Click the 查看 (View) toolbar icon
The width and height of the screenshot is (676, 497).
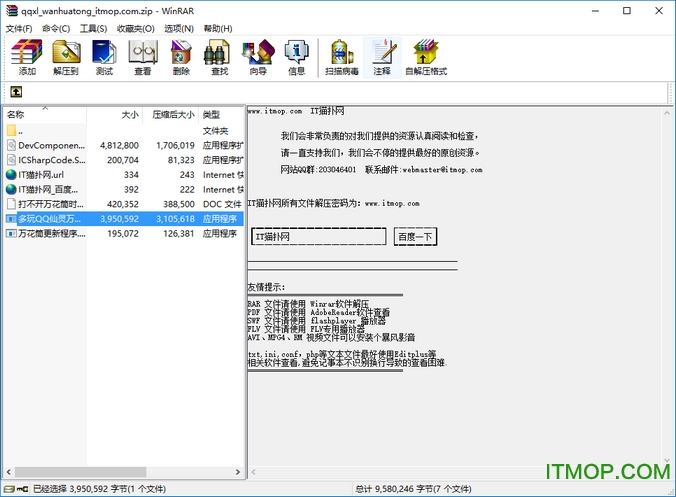tap(143, 57)
